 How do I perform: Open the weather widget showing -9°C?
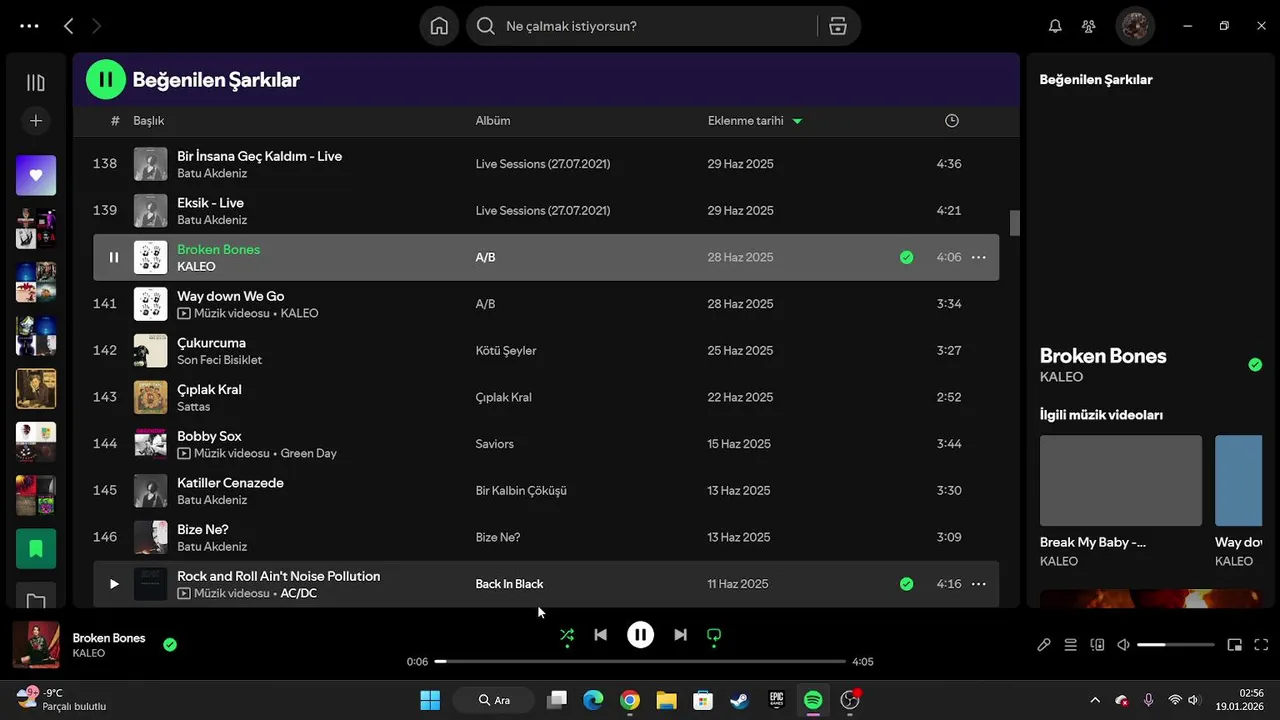click(60, 699)
